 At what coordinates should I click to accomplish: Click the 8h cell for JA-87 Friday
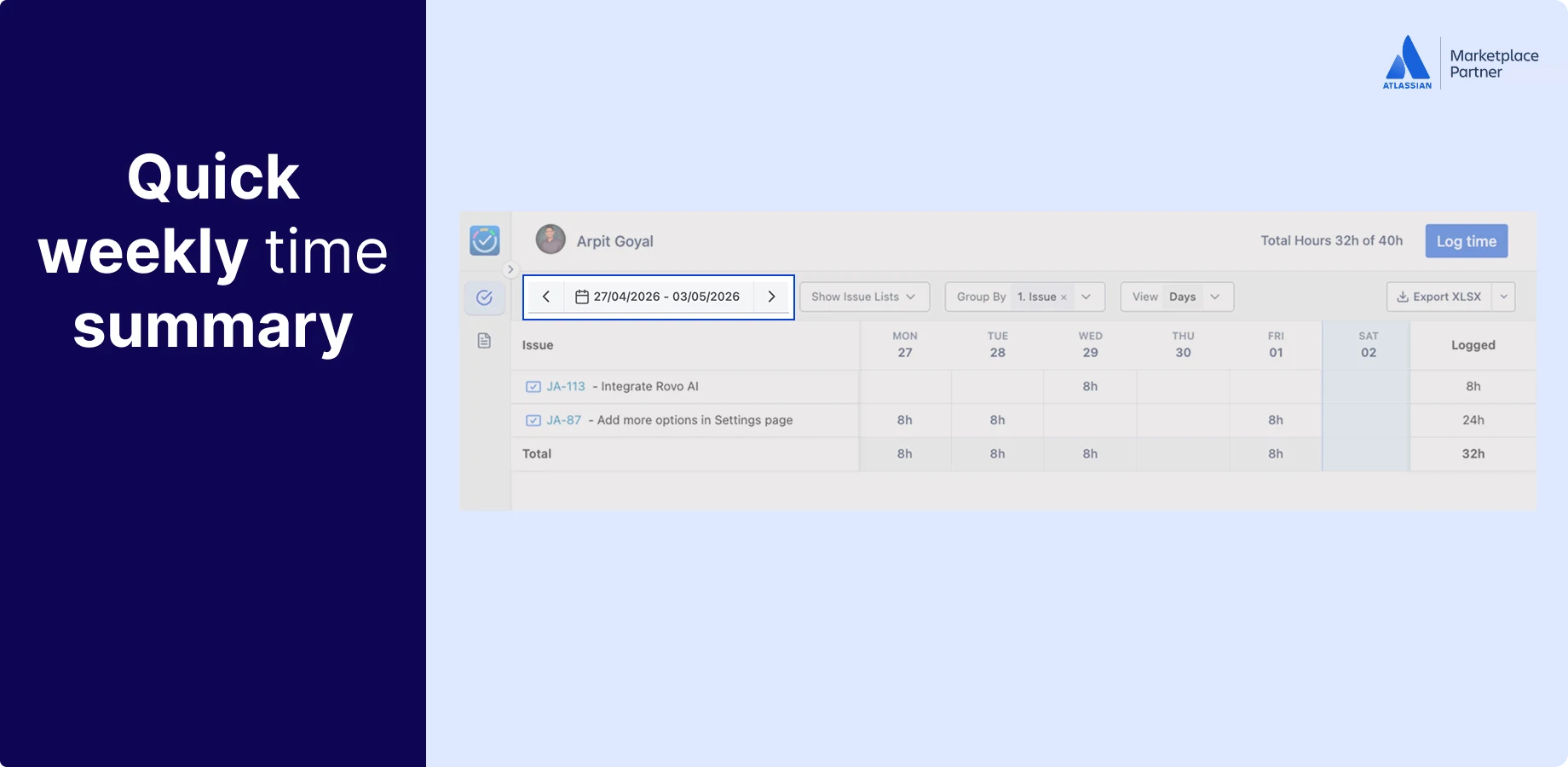click(1276, 420)
